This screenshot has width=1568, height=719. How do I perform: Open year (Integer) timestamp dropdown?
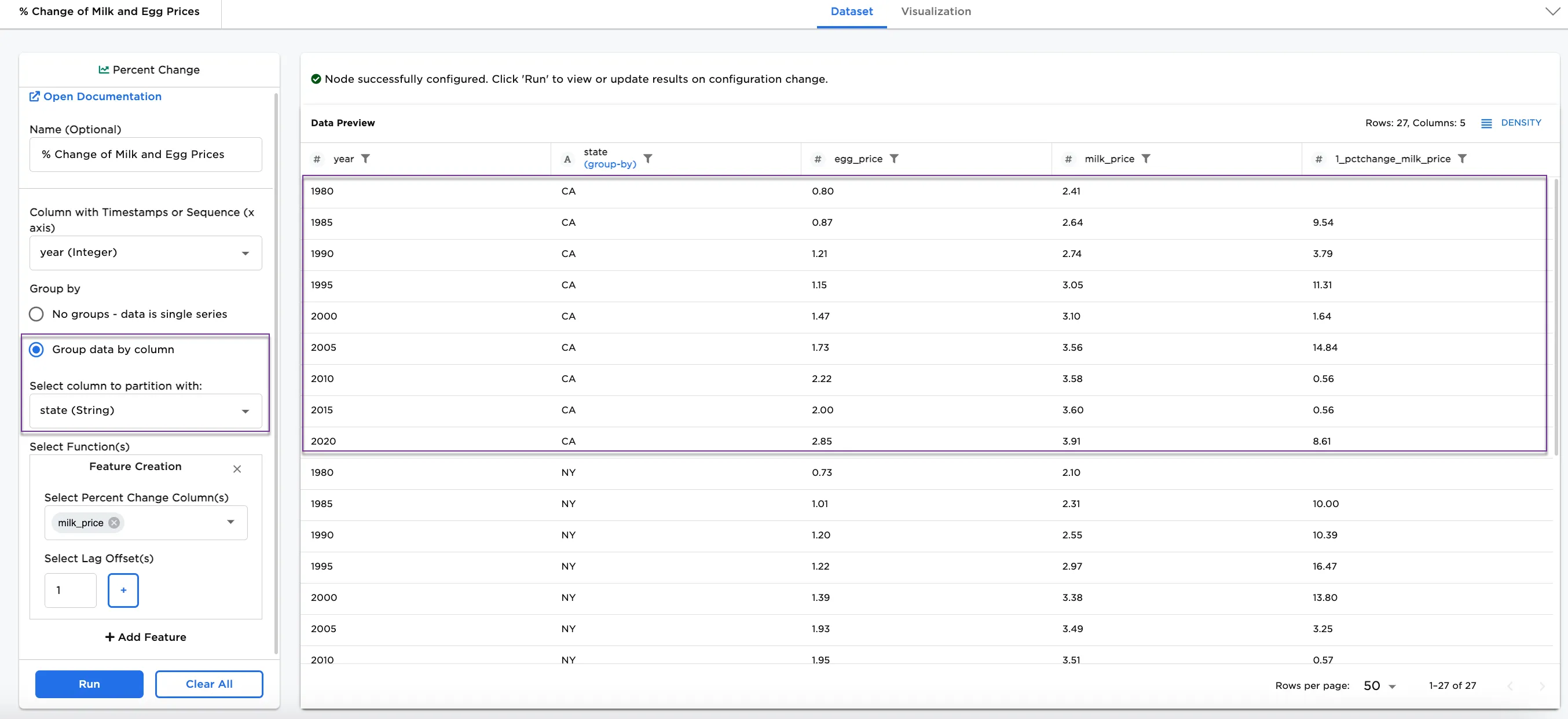pos(145,252)
